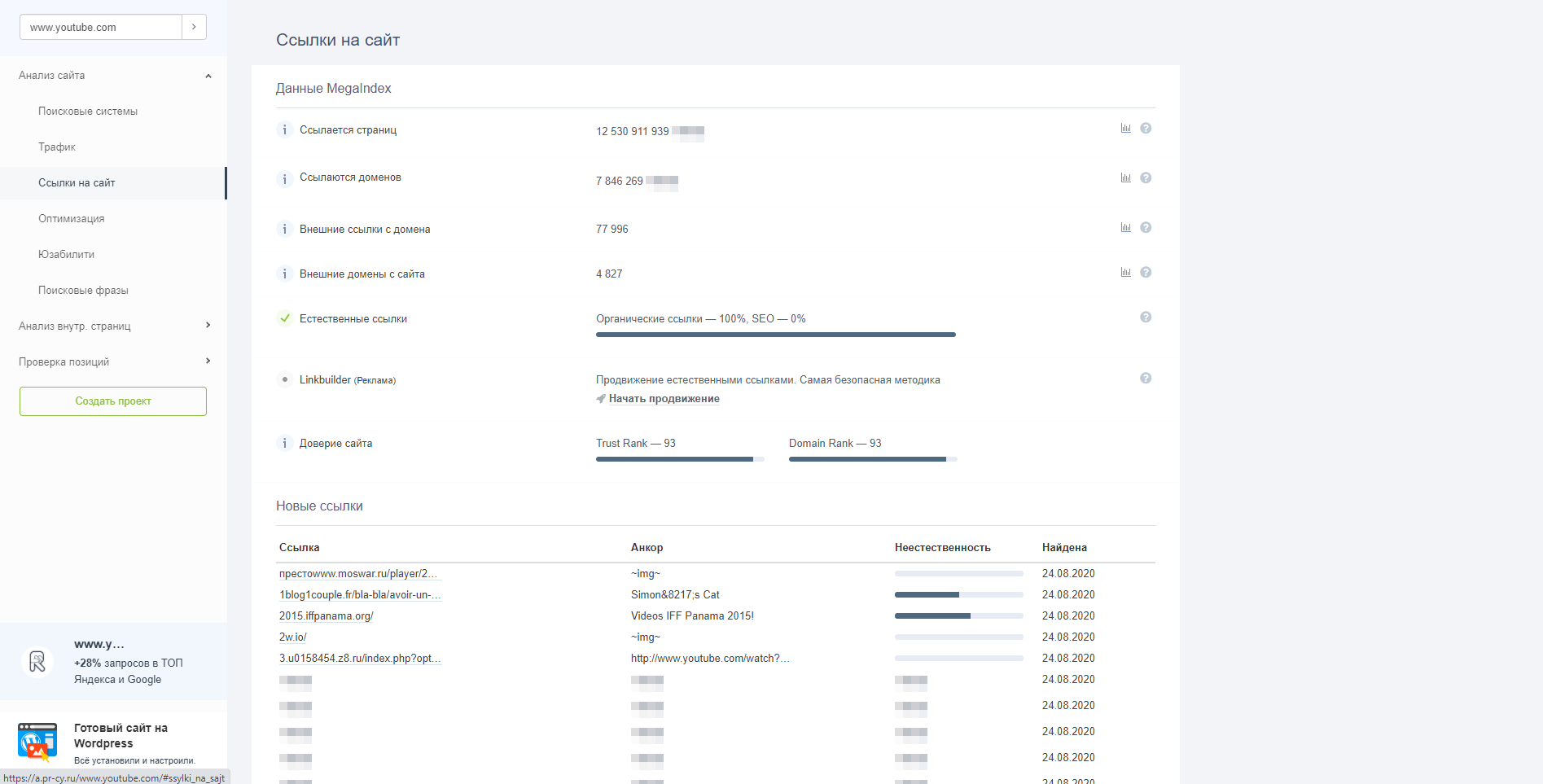The width and height of the screenshot is (1543, 784).
Task: Open help for Ссылаются доменов row
Action: point(1146,177)
